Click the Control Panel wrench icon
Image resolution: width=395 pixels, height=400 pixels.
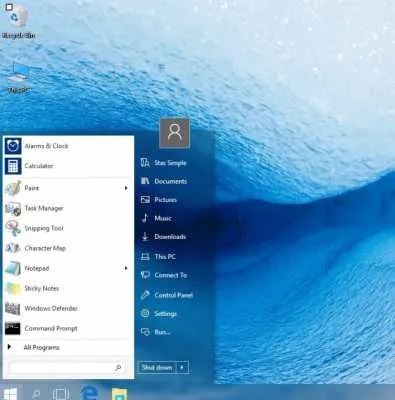pos(145,295)
